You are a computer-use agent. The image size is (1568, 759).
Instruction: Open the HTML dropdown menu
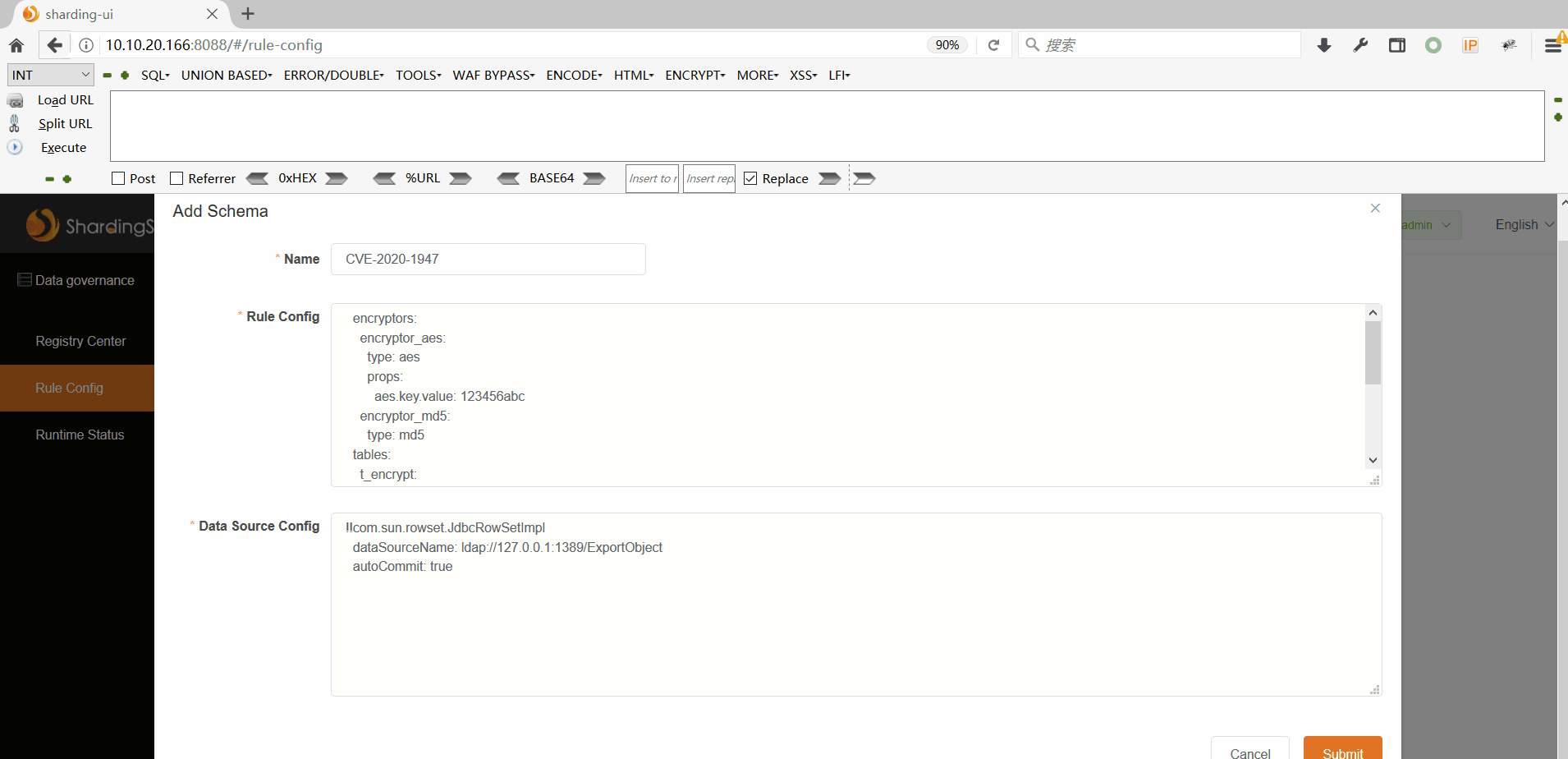tap(634, 75)
